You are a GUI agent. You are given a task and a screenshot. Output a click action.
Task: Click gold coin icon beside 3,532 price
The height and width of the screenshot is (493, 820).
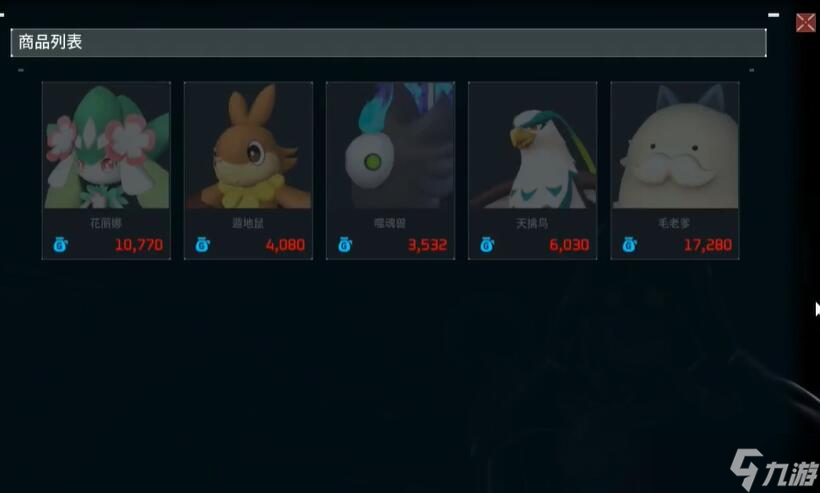(x=345, y=245)
